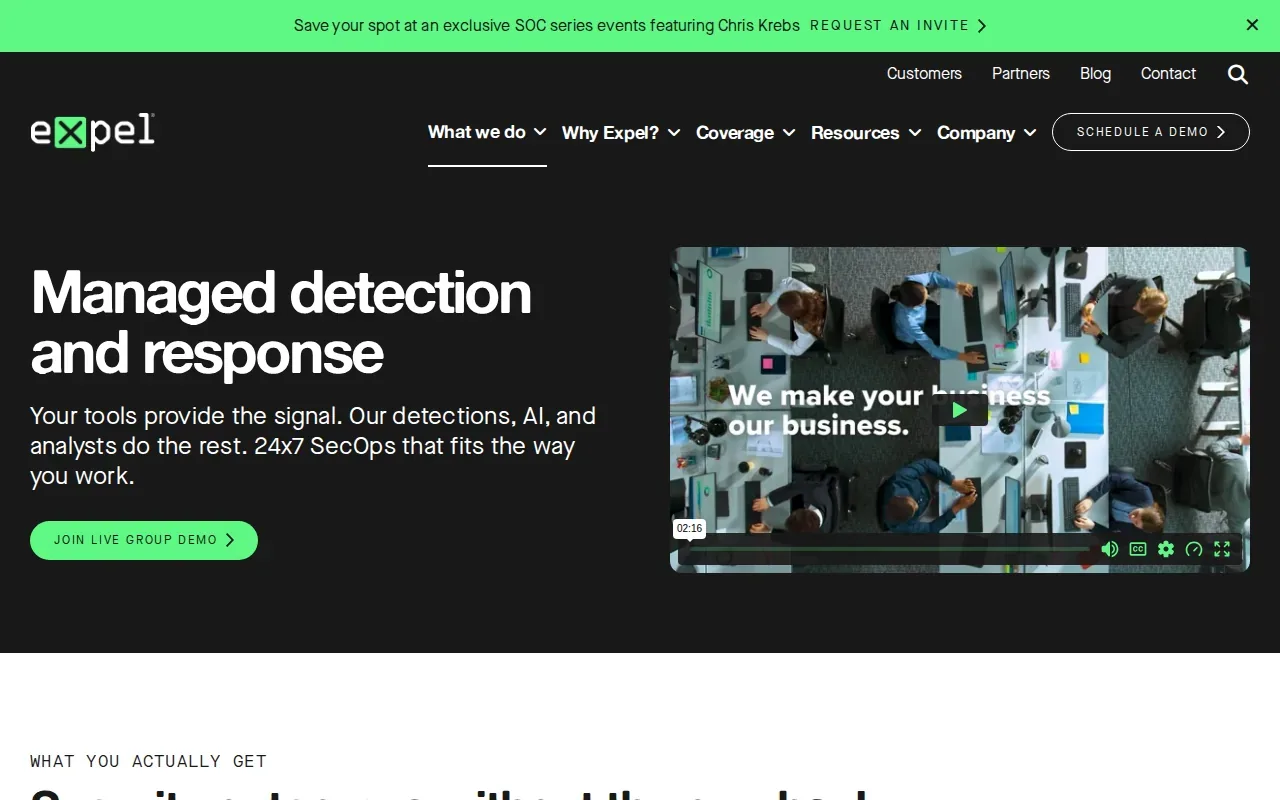Dismiss the green SOC events banner
This screenshot has width=1280, height=800.
[1252, 25]
